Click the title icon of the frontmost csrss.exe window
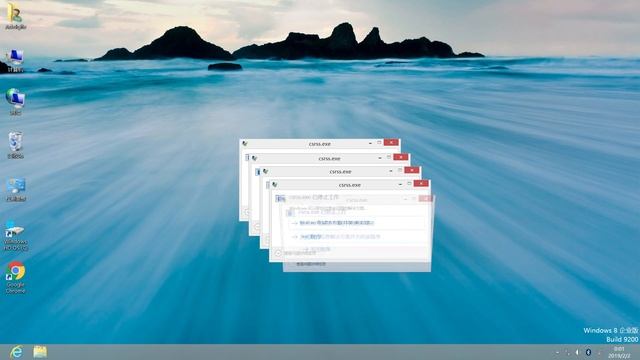The height and width of the screenshot is (360, 640). [x=275, y=185]
